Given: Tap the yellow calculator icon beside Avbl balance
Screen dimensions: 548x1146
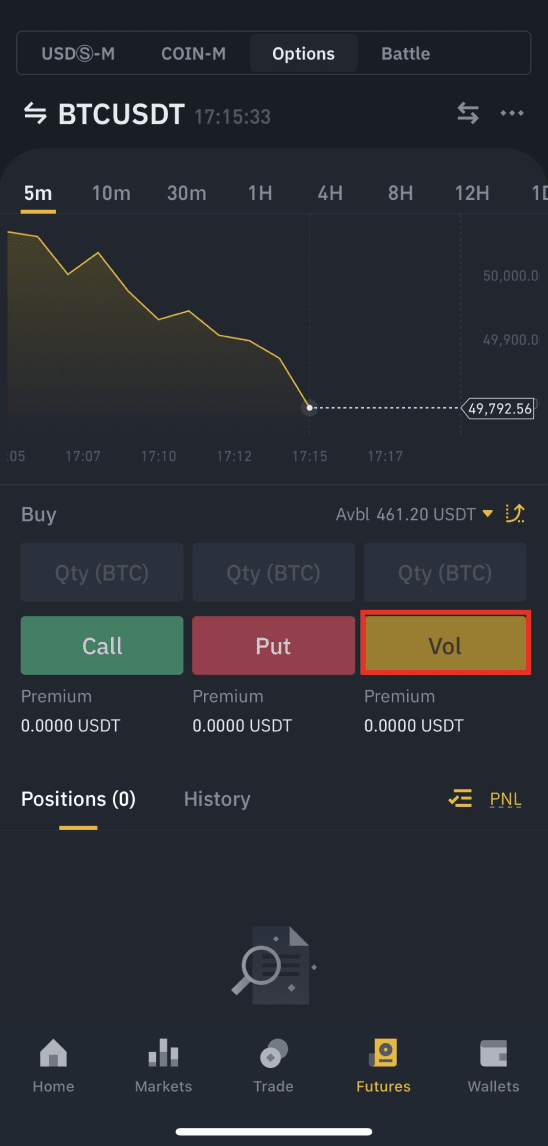Looking at the screenshot, I should pos(515,514).
